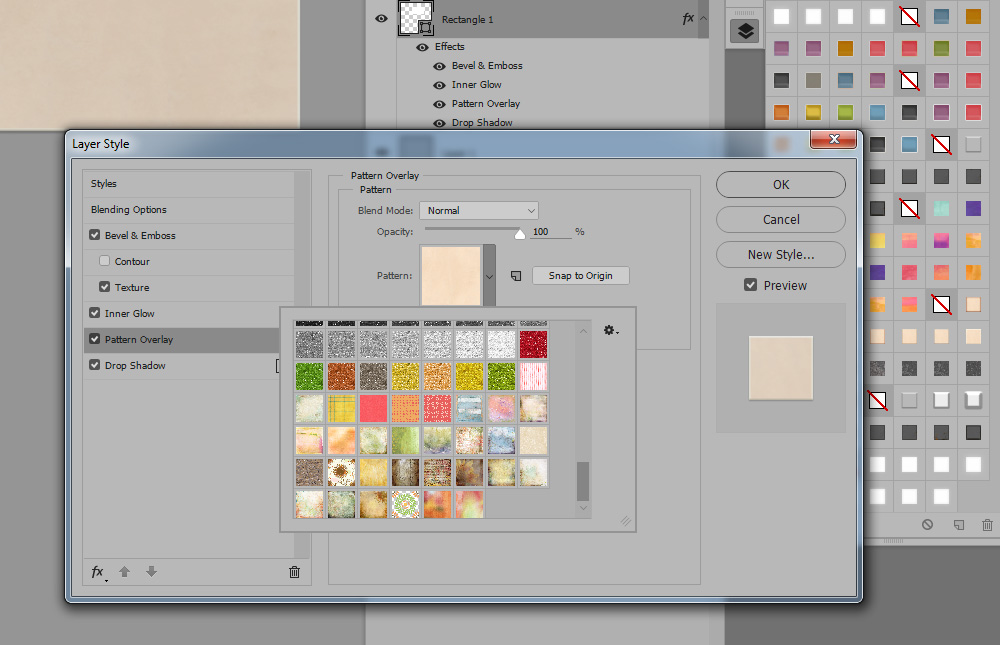
Task: Click the Cancel button
Action: pos(781,219)
